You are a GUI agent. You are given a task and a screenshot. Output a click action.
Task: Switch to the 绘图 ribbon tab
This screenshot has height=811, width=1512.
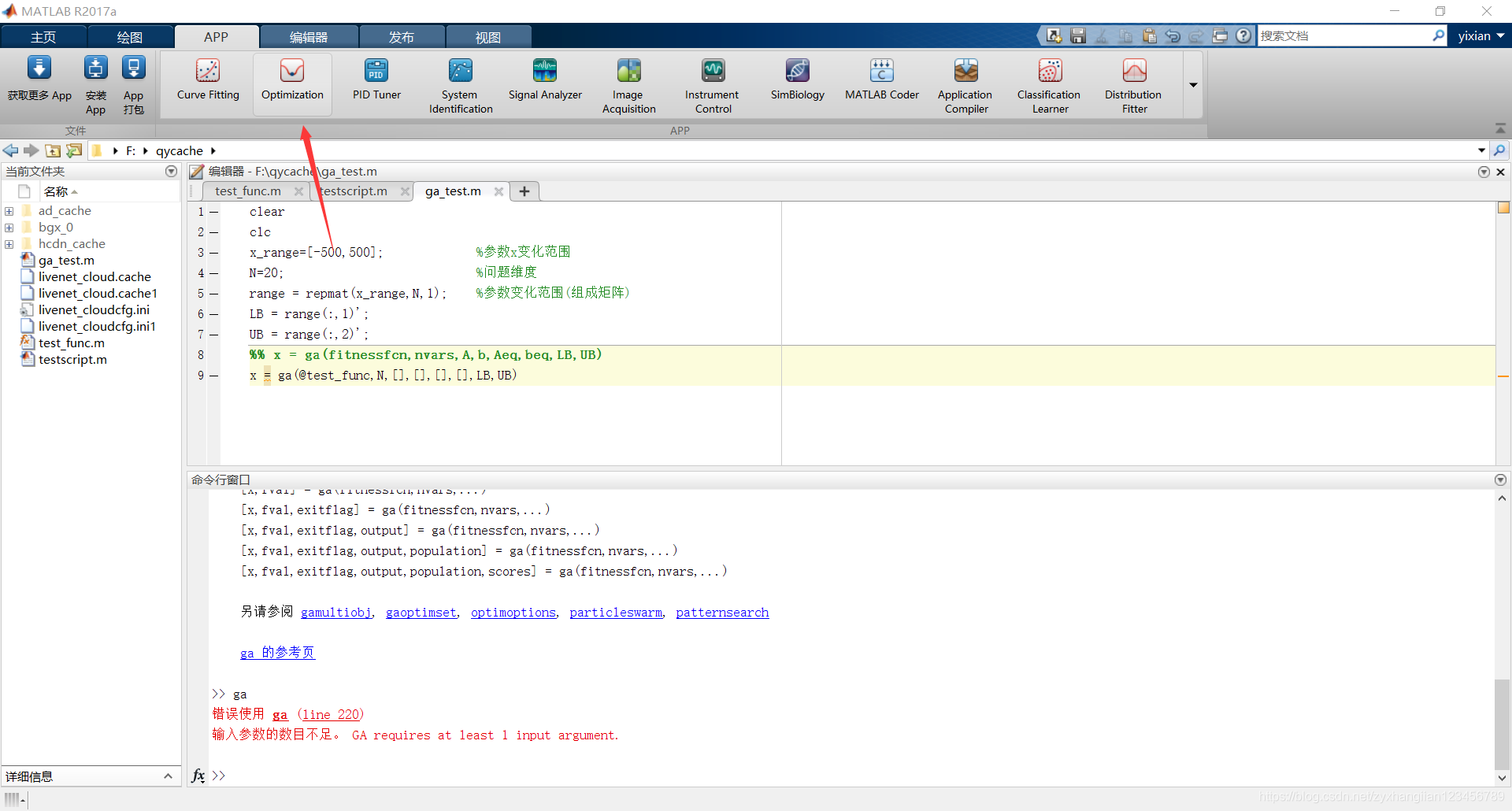(x=130, y=37)
